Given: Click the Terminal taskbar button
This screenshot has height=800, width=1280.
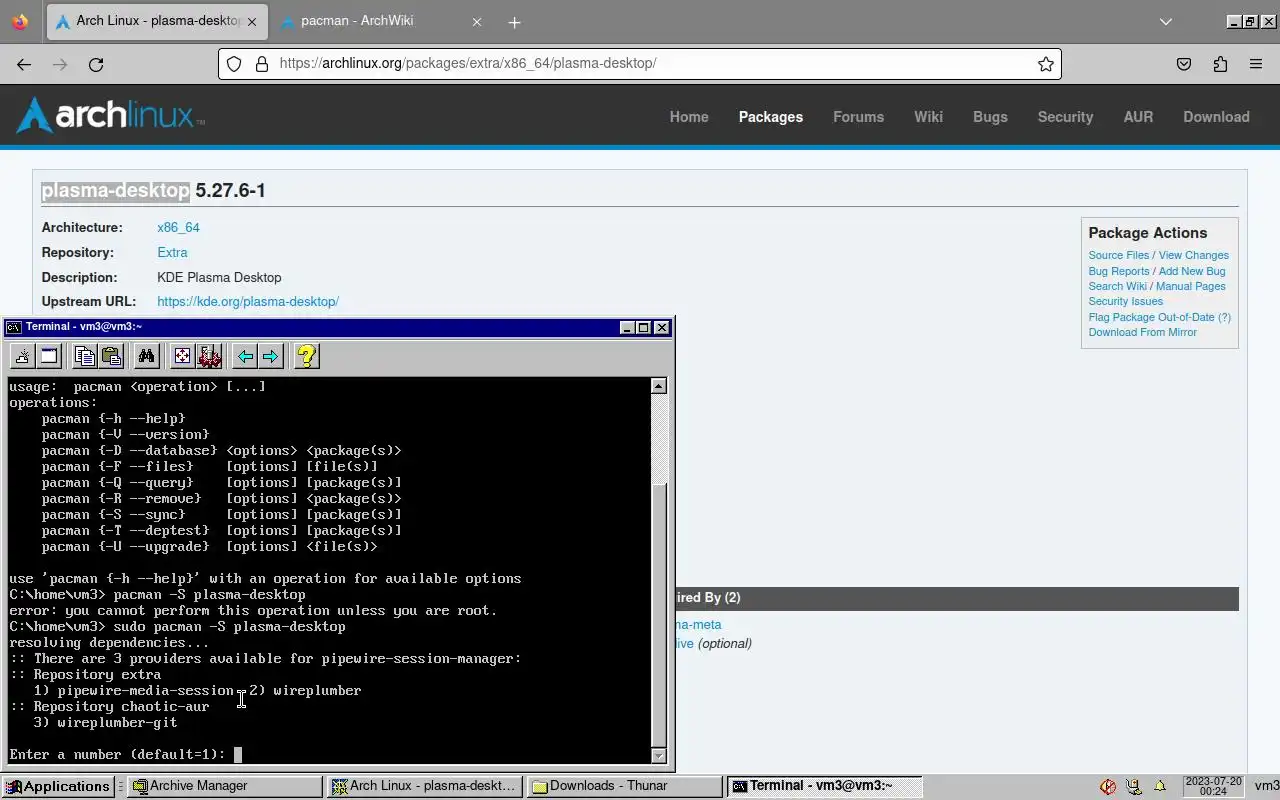Looking at the screenshot, I should click(x=825, y=786).
